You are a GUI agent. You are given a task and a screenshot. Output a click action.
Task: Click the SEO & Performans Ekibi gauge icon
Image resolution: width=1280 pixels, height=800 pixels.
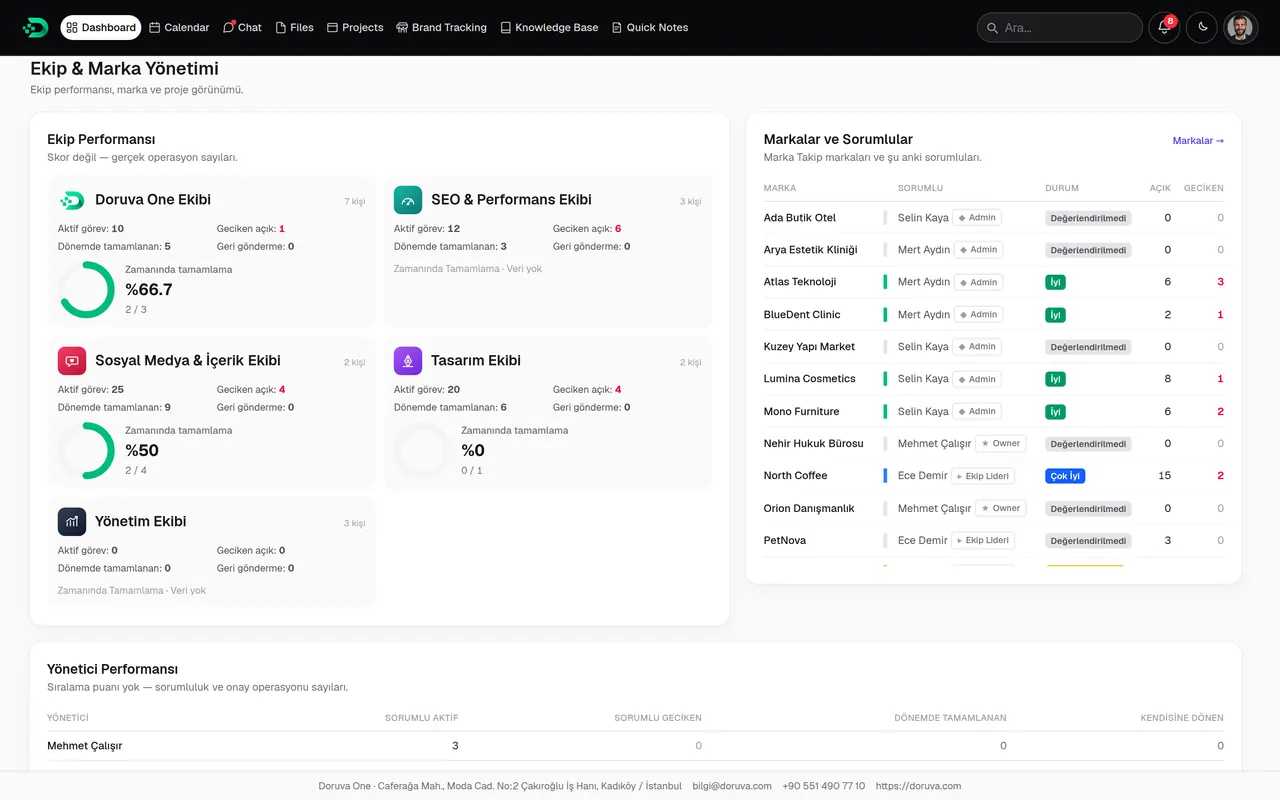click(x=408, y=200)
